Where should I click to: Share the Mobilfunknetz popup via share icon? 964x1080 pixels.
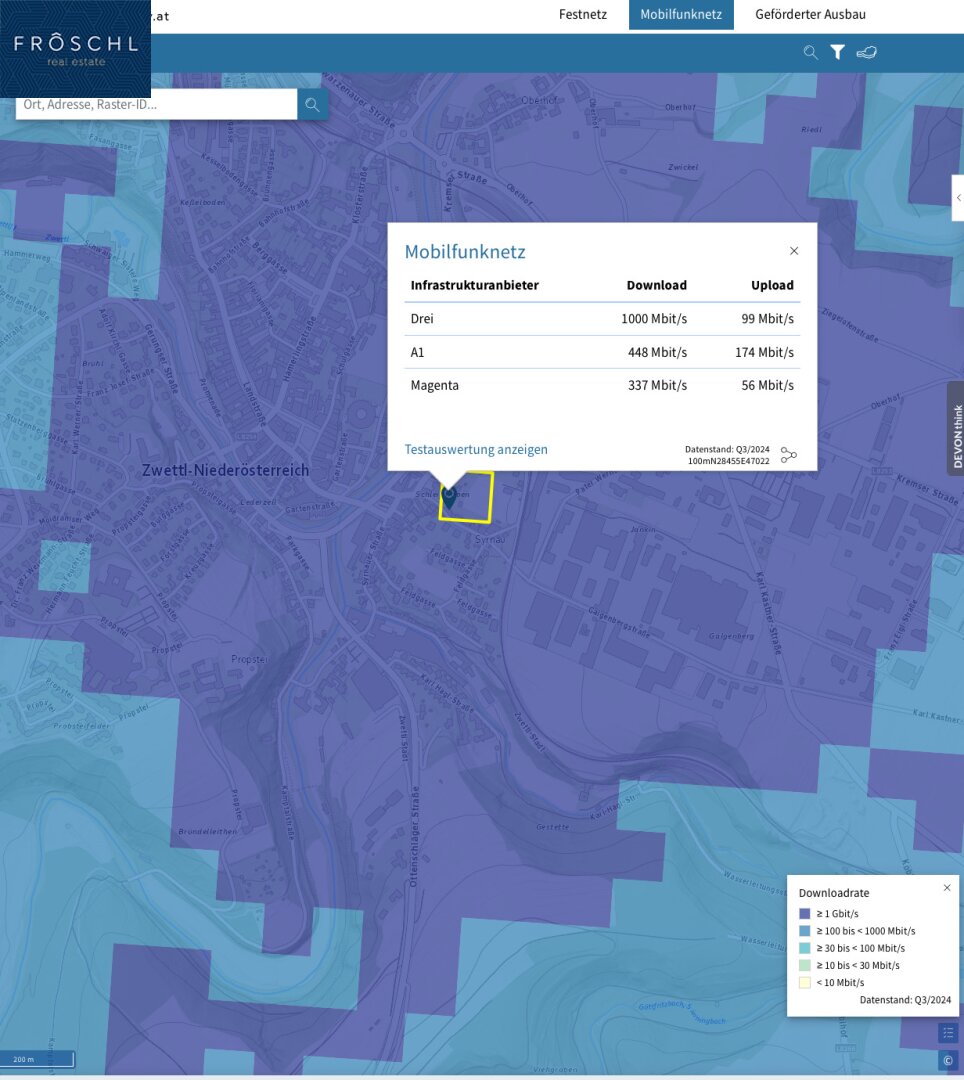[789, 455]
